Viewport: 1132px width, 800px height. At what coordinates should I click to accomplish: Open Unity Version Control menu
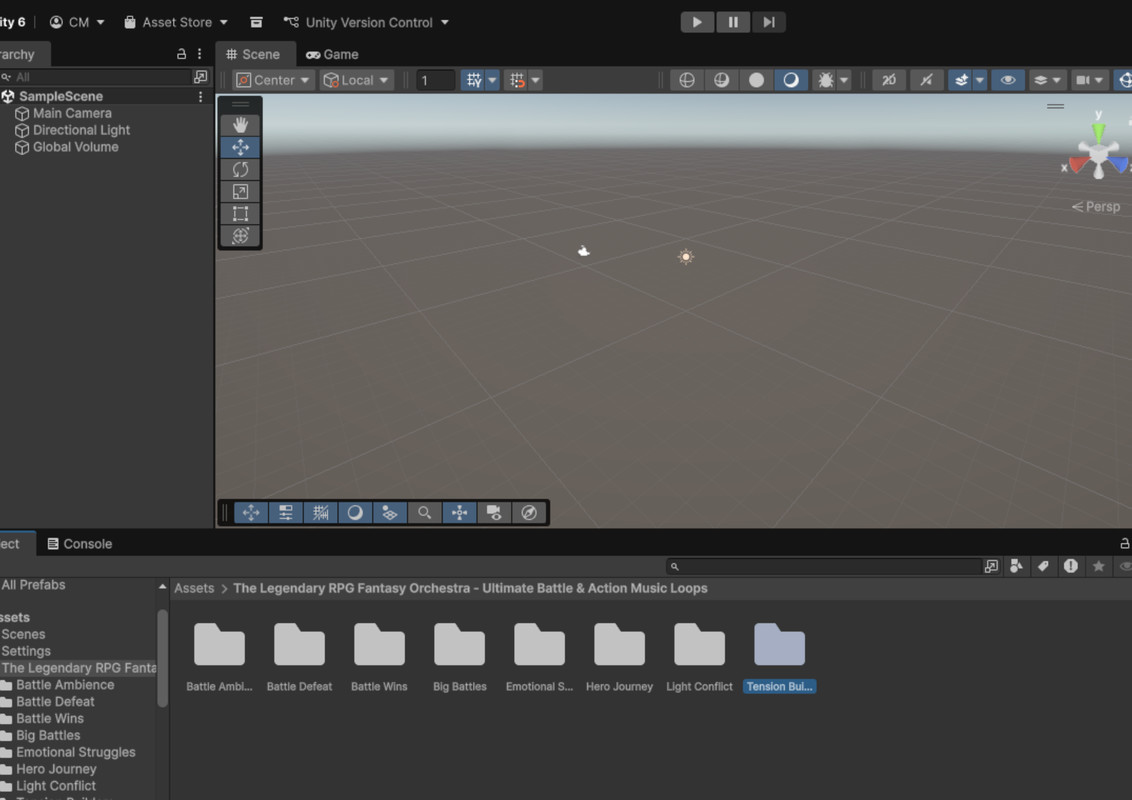click(x=367, y=22)
